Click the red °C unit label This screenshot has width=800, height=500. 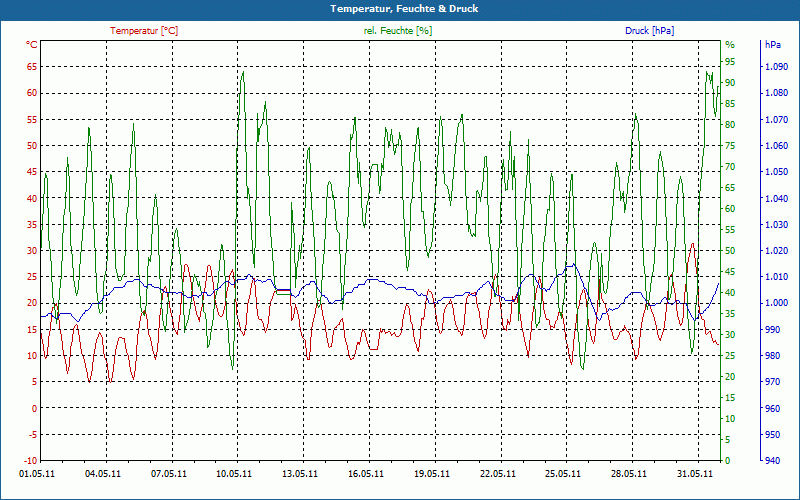tap(32, 45)
